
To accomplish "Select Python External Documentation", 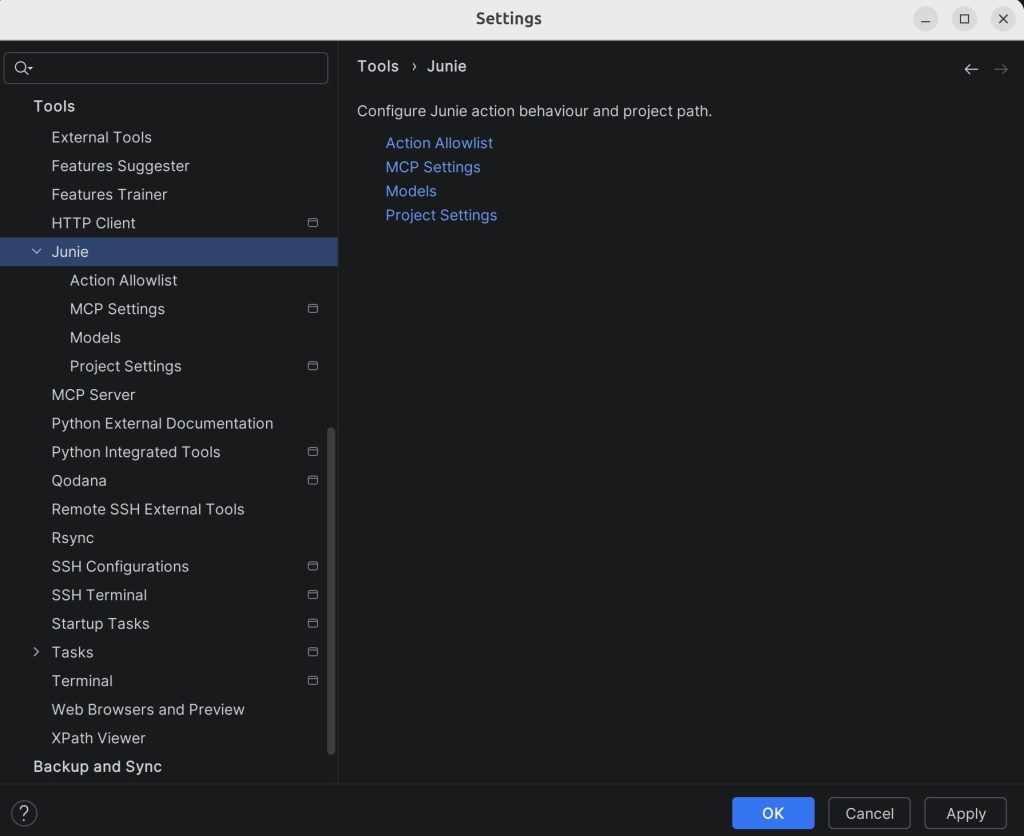I will point(168,423).
